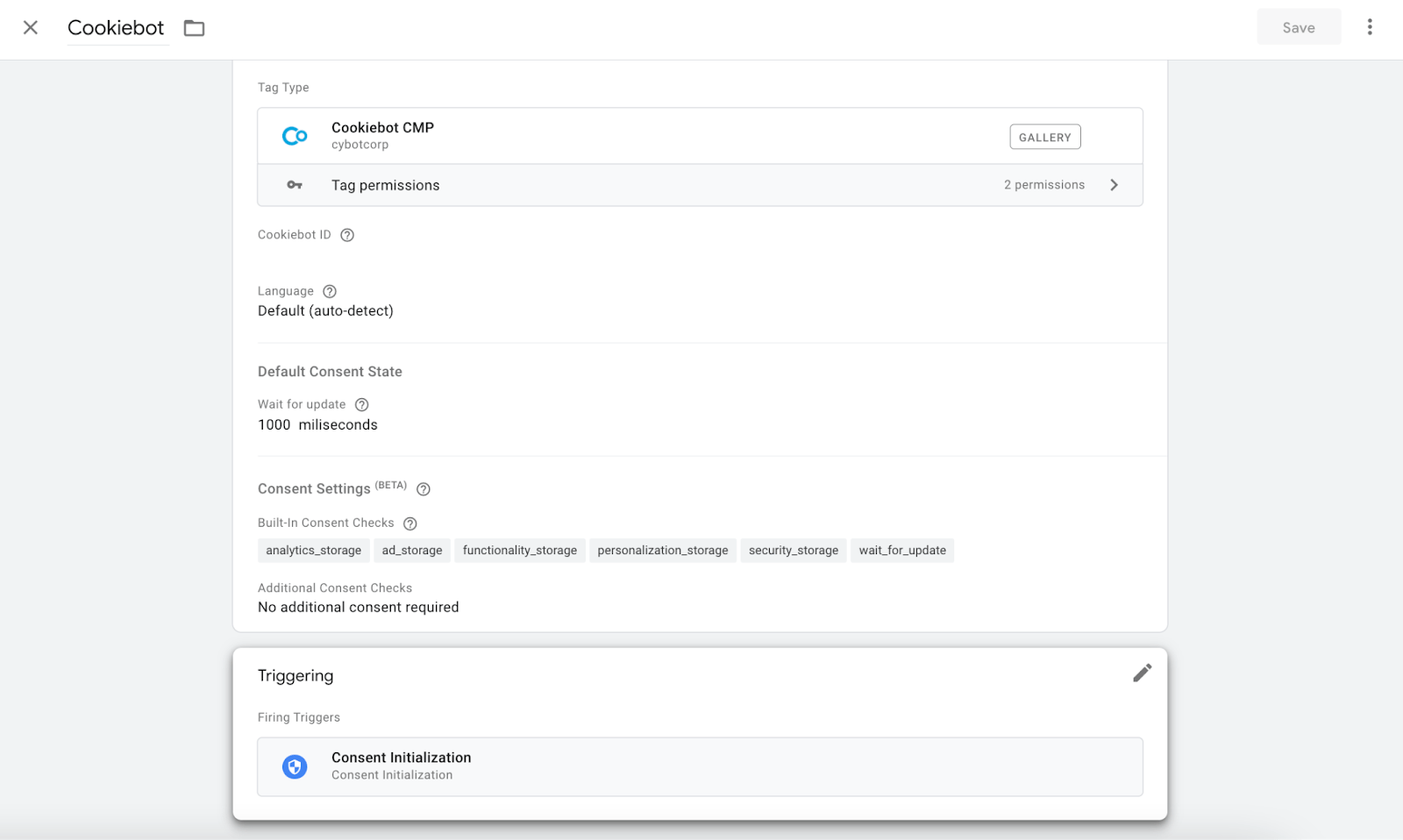The image size is (1403, 840).
Task: Click the cybotcorp publisher name
Action: point(360,145)
